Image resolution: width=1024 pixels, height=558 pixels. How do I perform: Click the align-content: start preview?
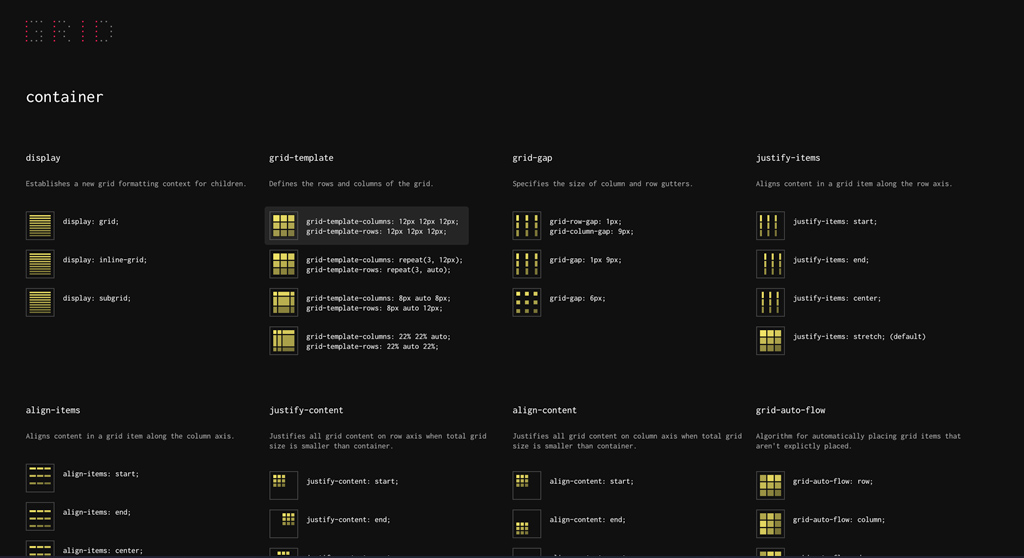[x=526, y=486]
